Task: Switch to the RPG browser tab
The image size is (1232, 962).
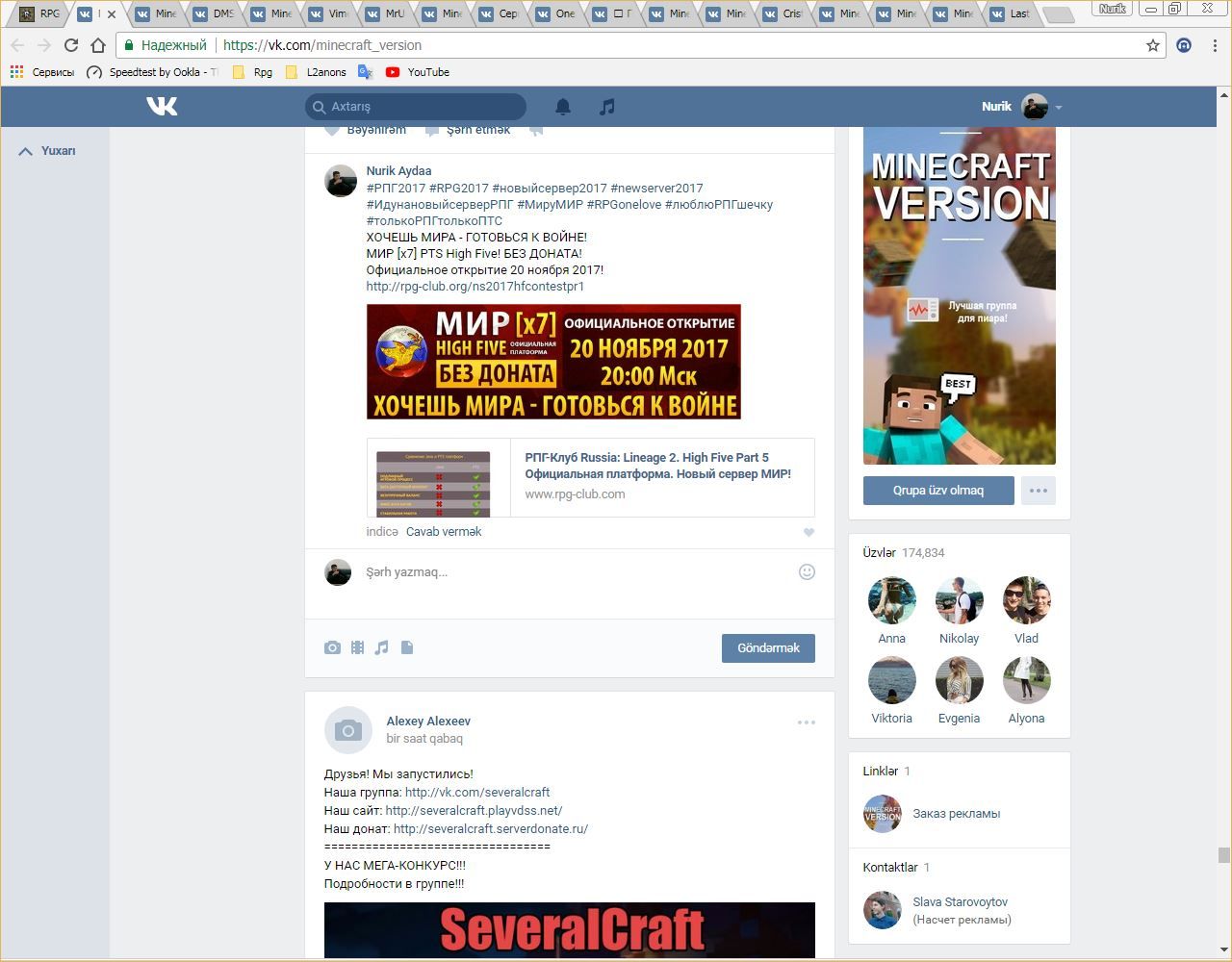Action: coord(40,13)
